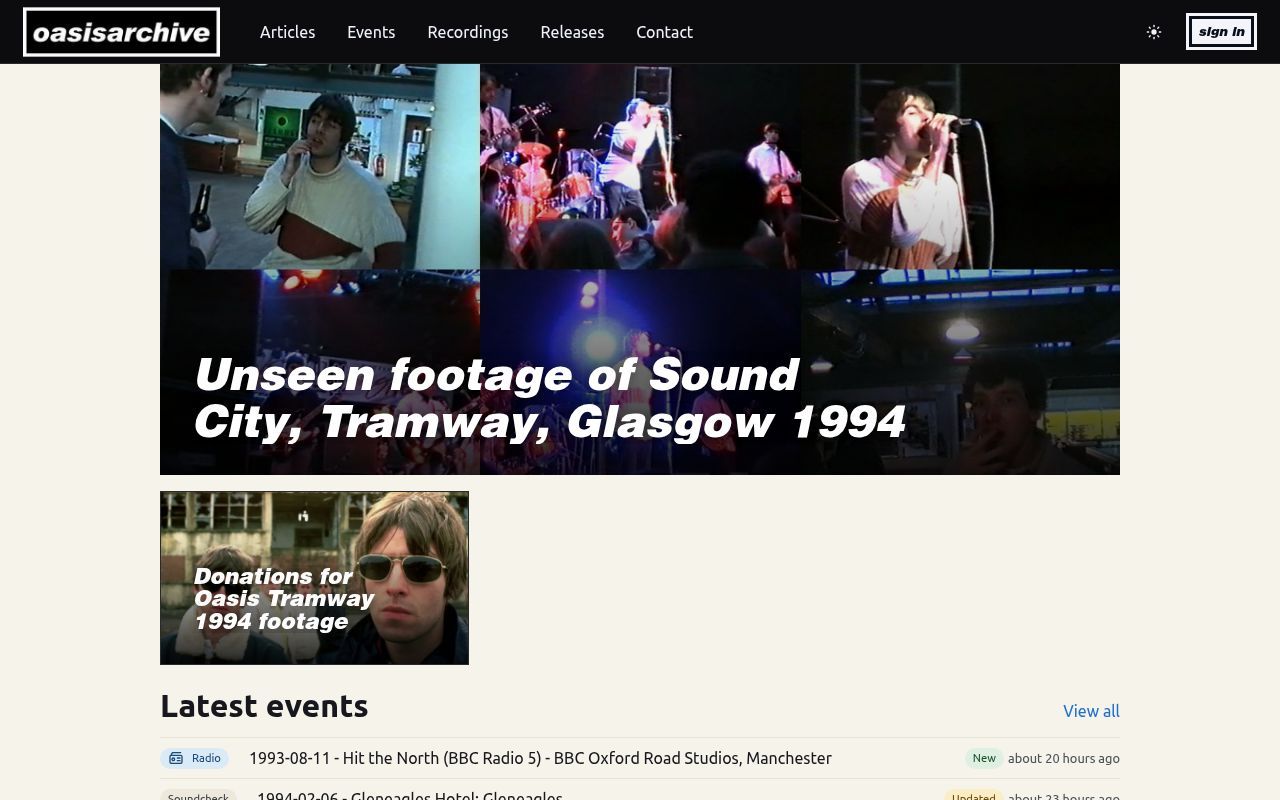Click the sign in button
The image size is (1280, 800).
coord(1221,32)
